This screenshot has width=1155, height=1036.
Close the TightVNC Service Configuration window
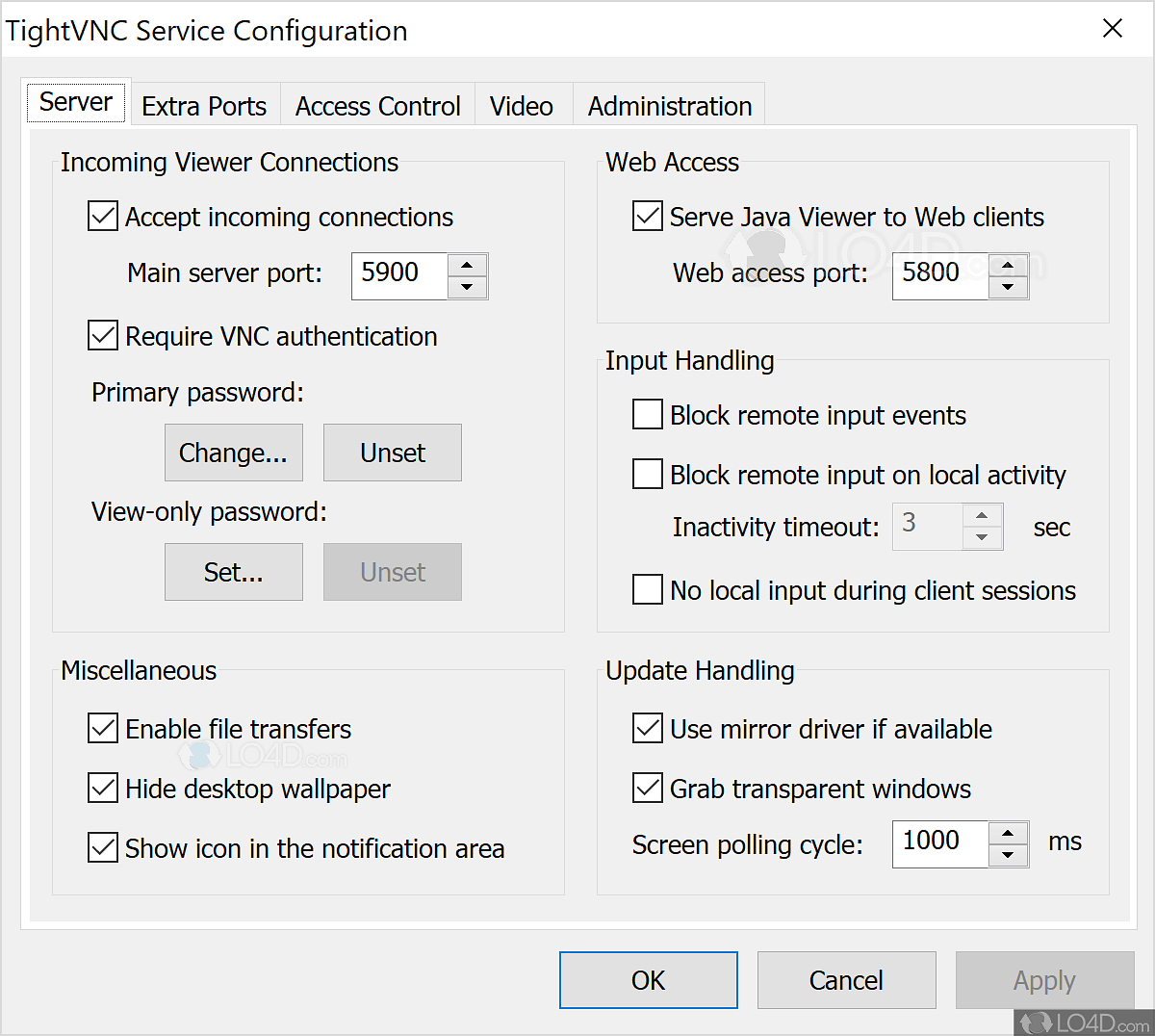pyautogui.click(x=1113, y=29)
